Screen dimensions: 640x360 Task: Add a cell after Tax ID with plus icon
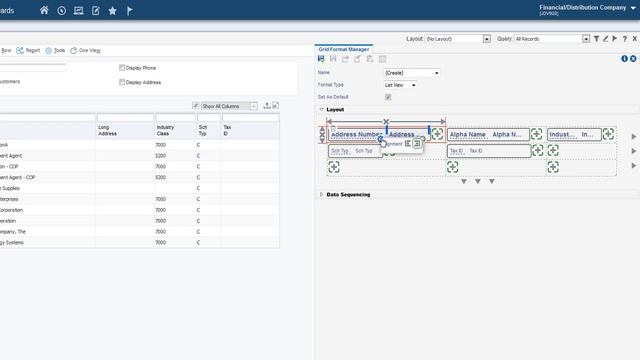[x=538, y=150]
